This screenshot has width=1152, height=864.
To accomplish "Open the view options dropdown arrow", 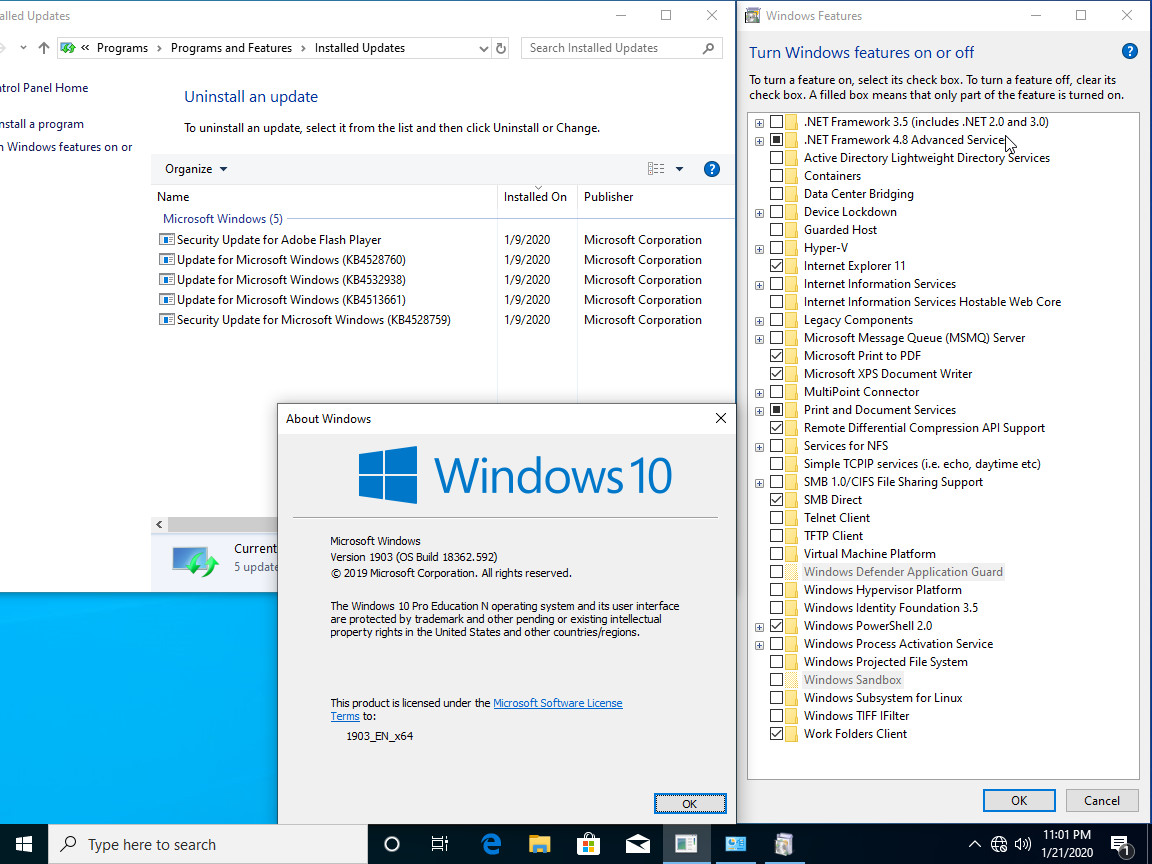I will [680, 169].
